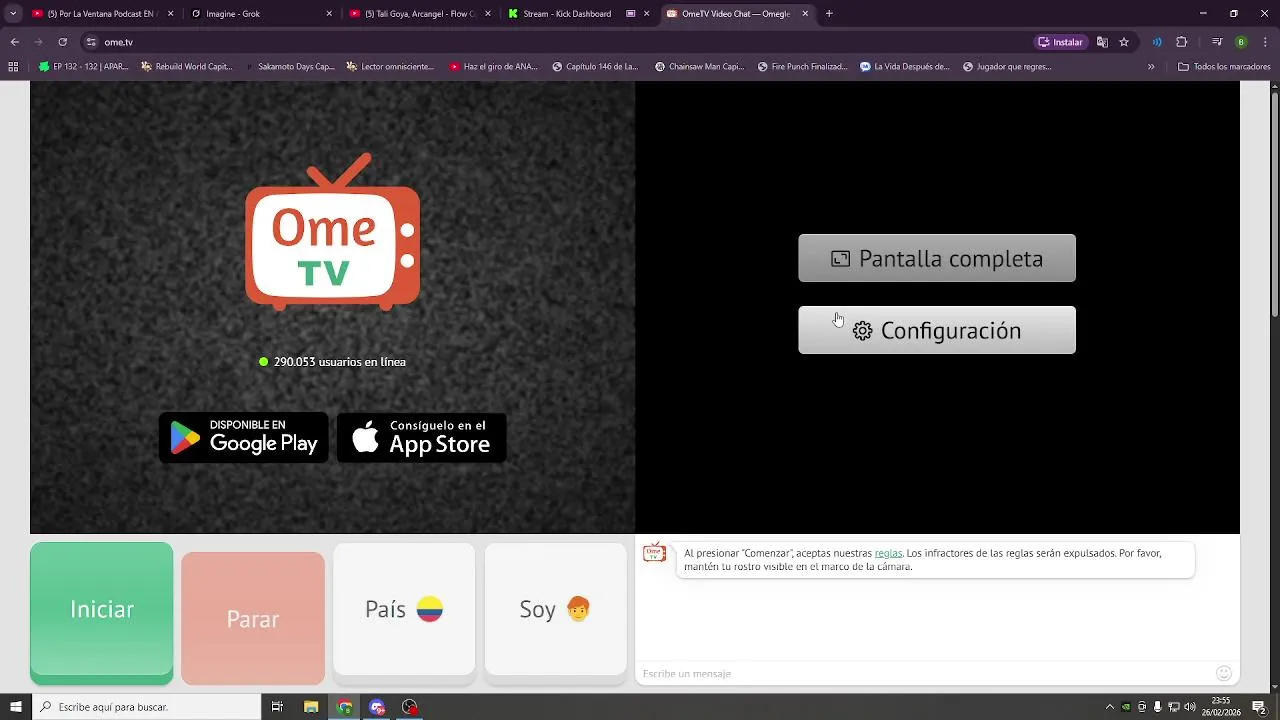
Task: Close the Imagine - Grok tab
Action: tap(329, 14)
